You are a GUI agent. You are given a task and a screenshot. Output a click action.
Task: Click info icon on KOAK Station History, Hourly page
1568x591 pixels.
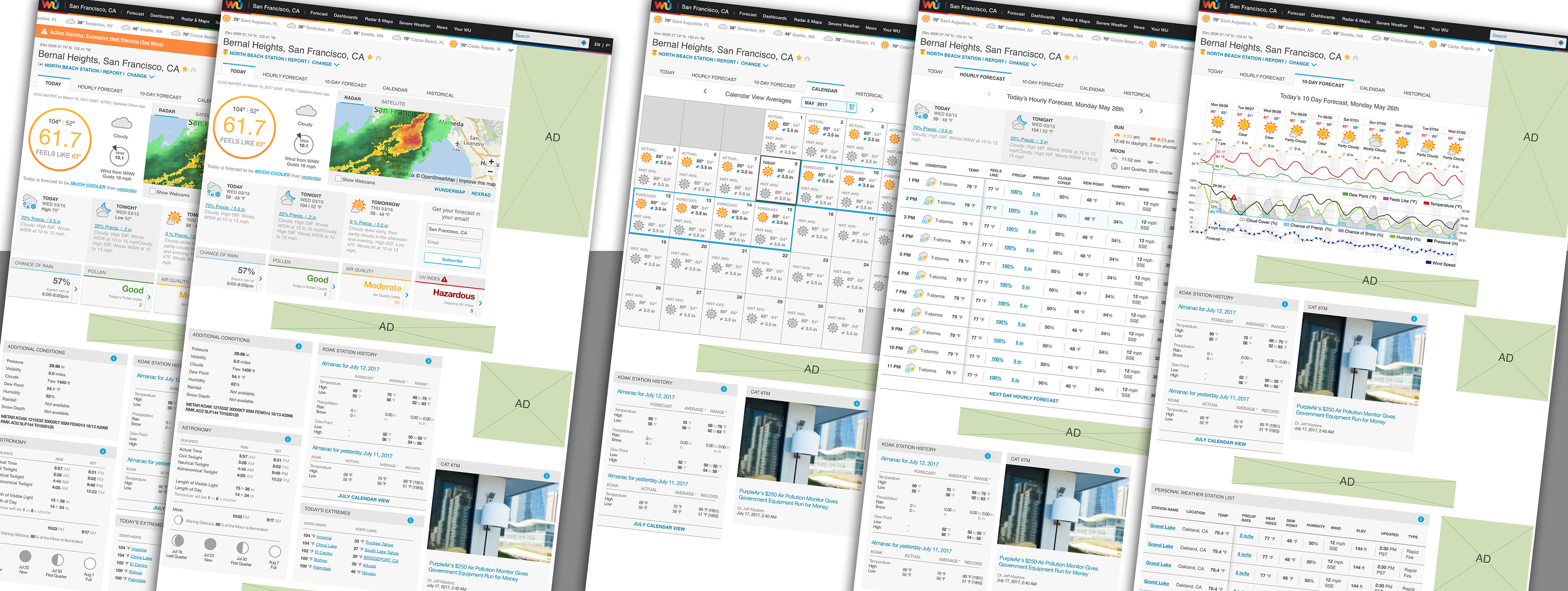click(988, 456)
